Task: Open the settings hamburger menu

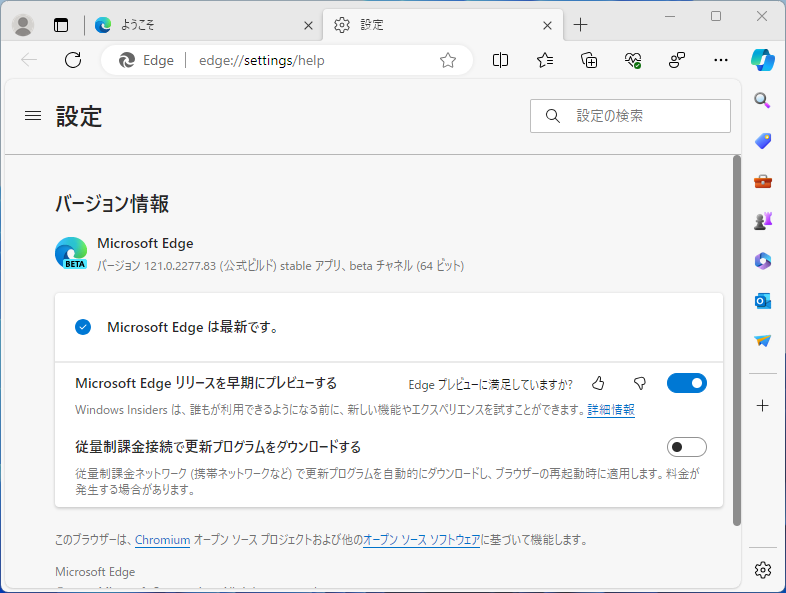Action: coord(33,116)
